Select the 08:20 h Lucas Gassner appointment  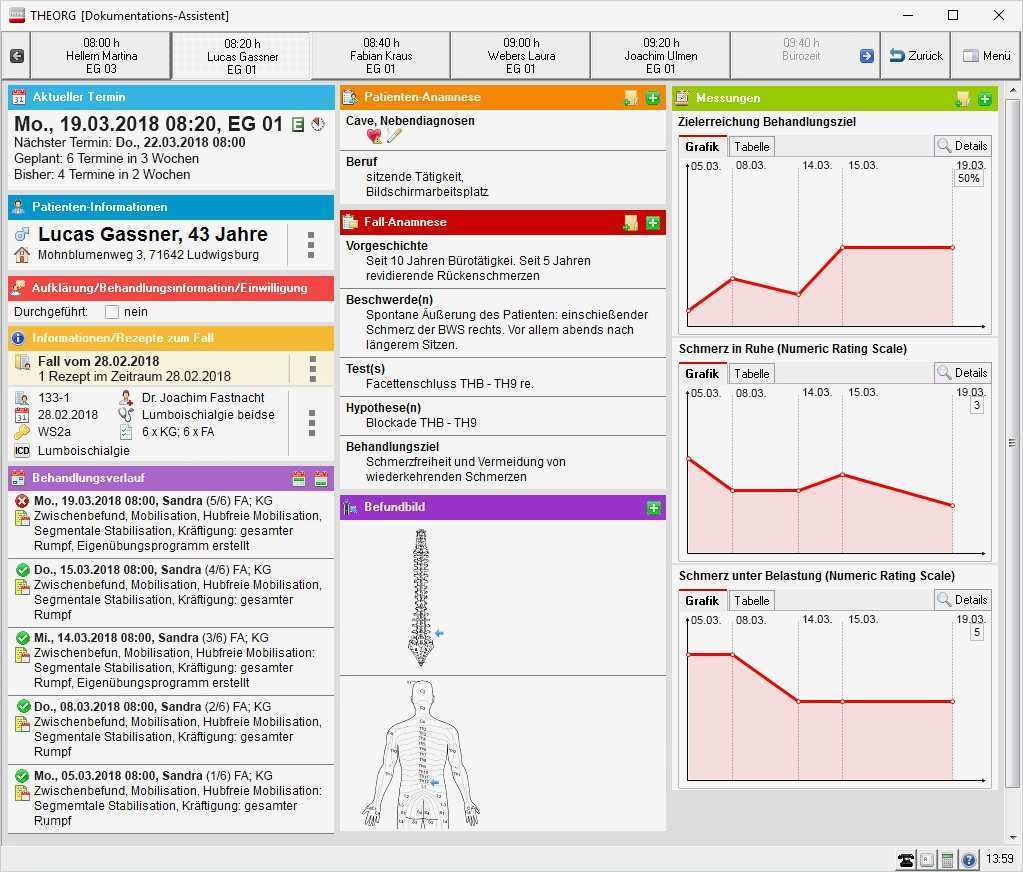click(242, 57)
